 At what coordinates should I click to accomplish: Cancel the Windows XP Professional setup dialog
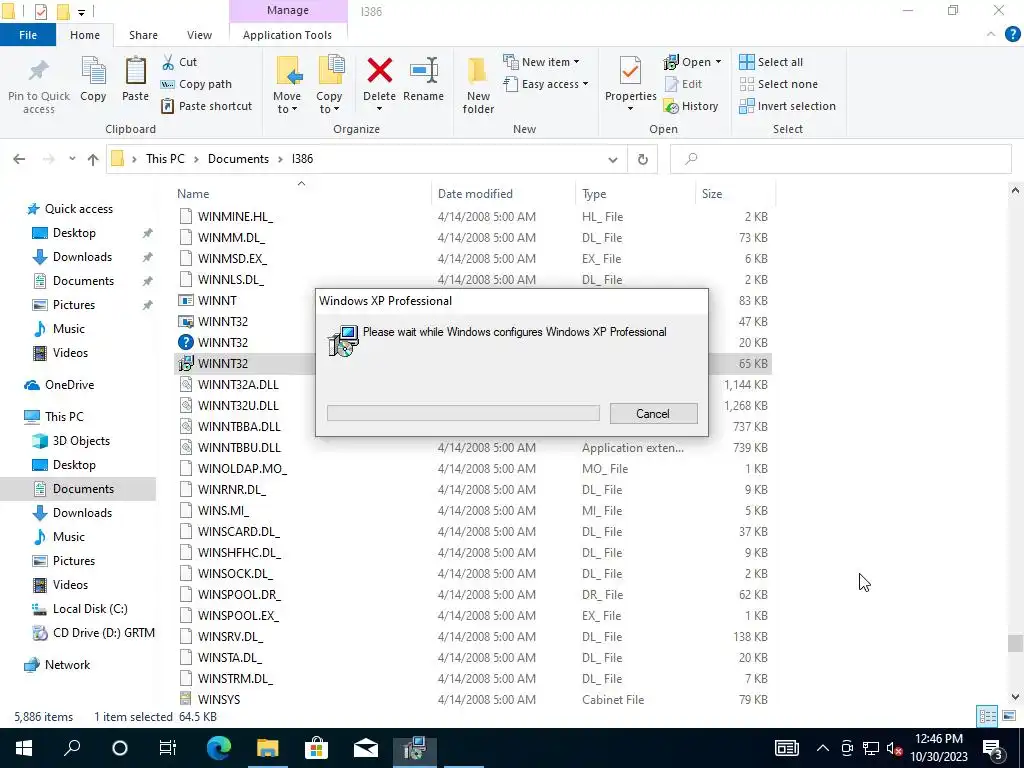pyautogui.click(x=653, y=413)
